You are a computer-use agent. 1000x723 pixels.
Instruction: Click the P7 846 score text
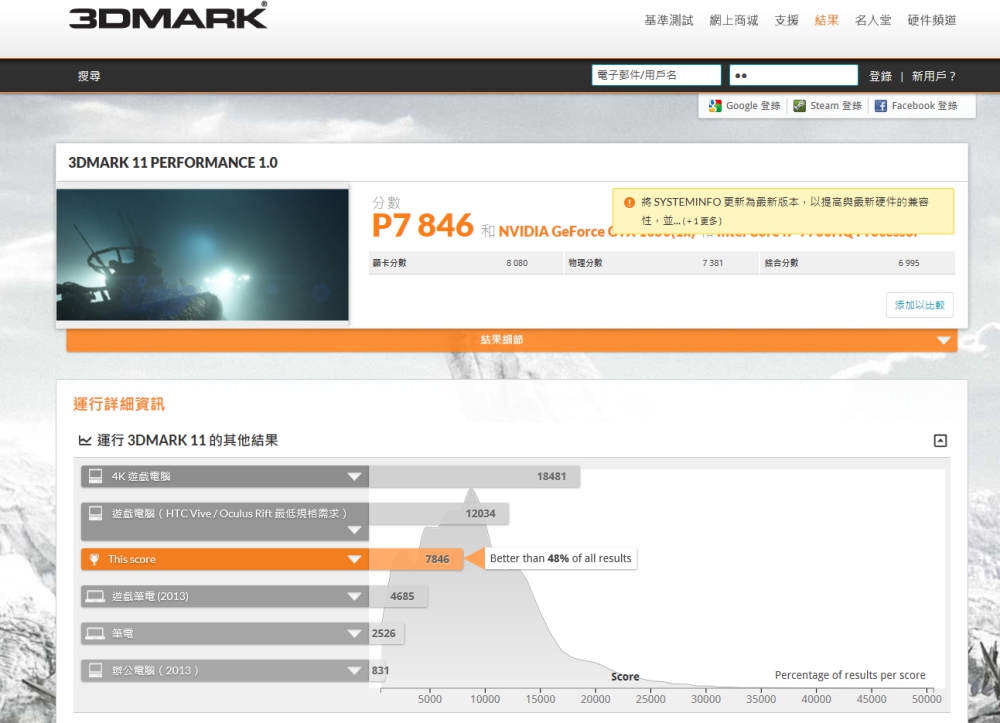pos(423,226)
